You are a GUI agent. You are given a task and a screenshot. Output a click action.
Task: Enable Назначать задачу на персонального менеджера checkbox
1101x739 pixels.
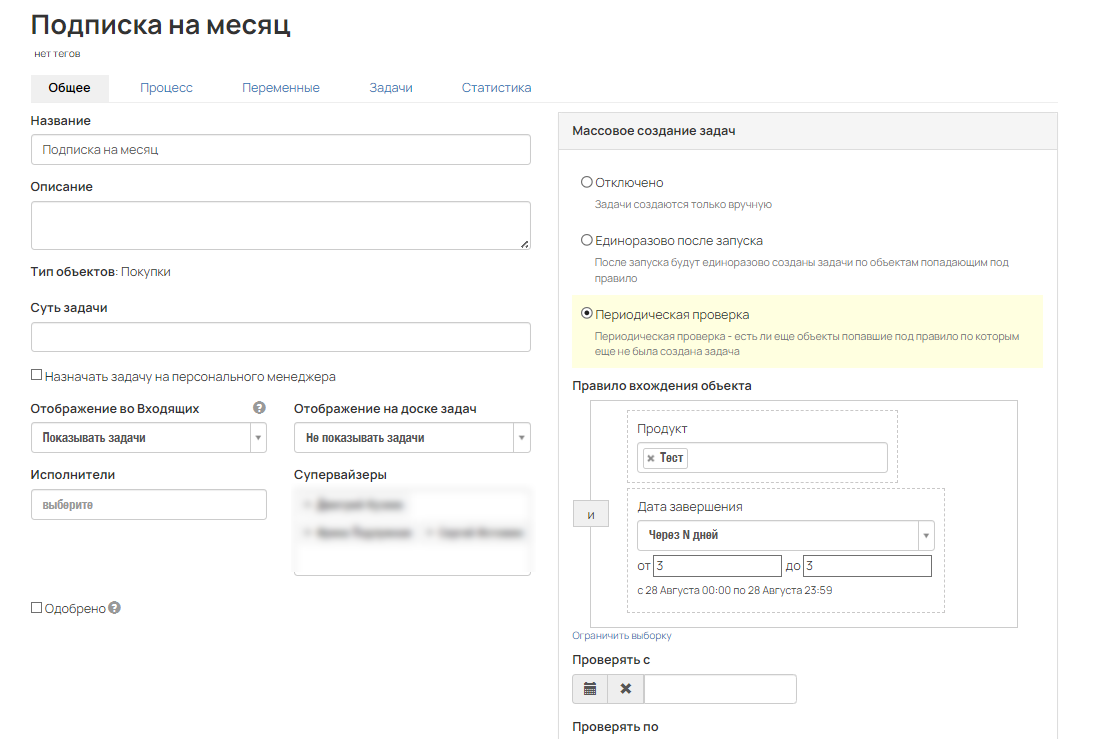click(37, 376)
